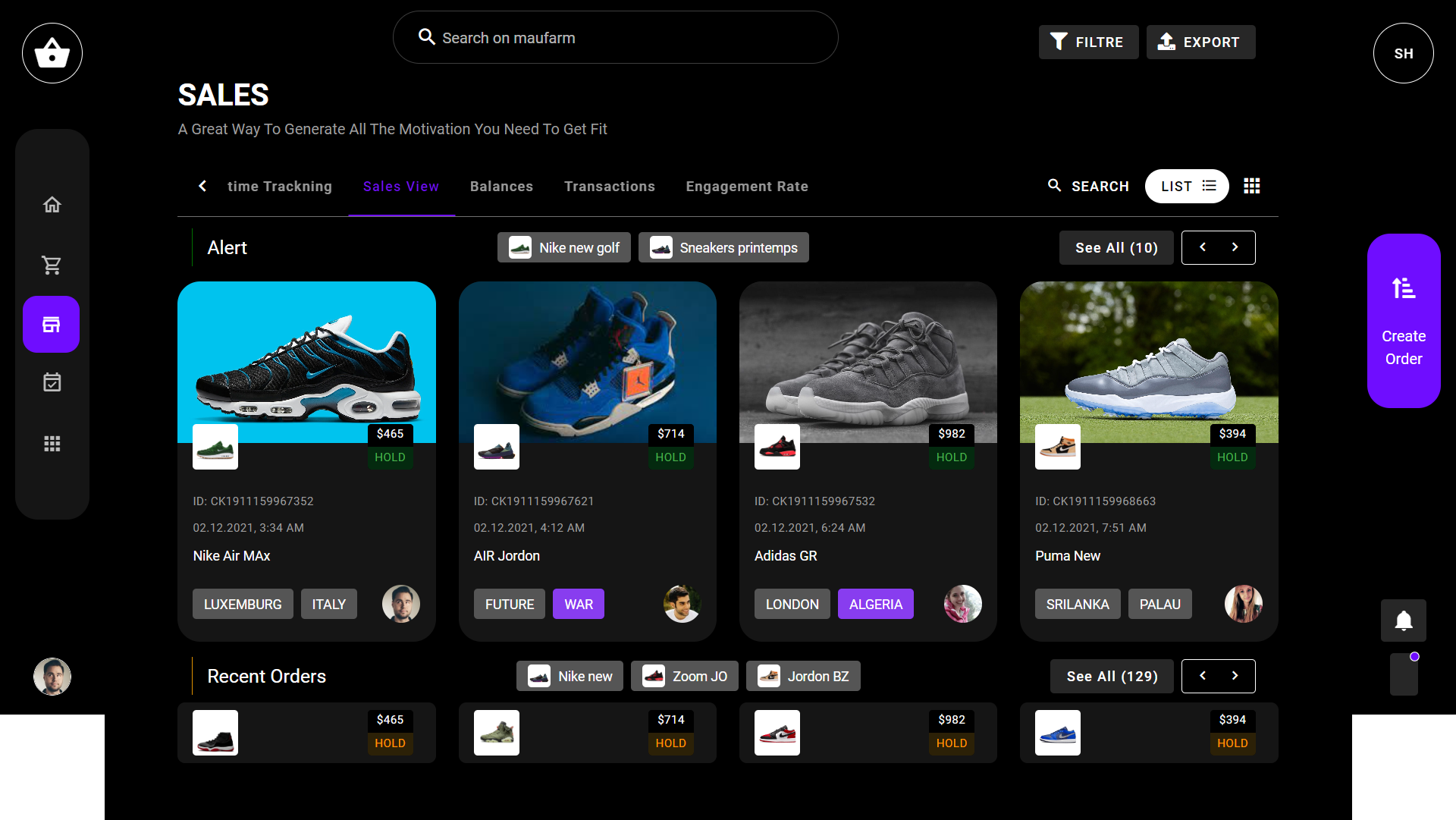Click the basket logo icon

52,53
